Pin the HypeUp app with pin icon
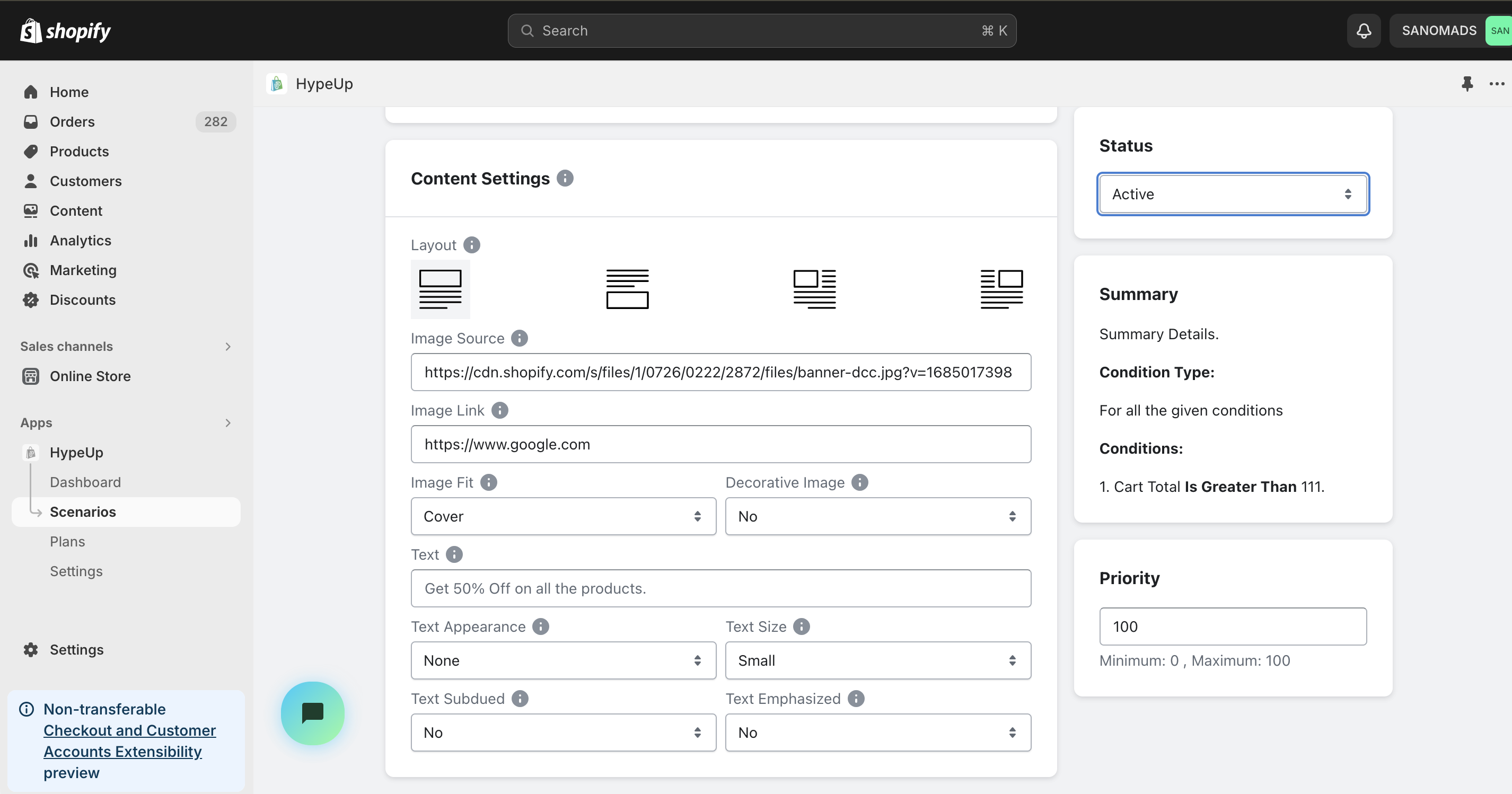1512x794 pixels. pyautogui.click(x=1467, y=84)
